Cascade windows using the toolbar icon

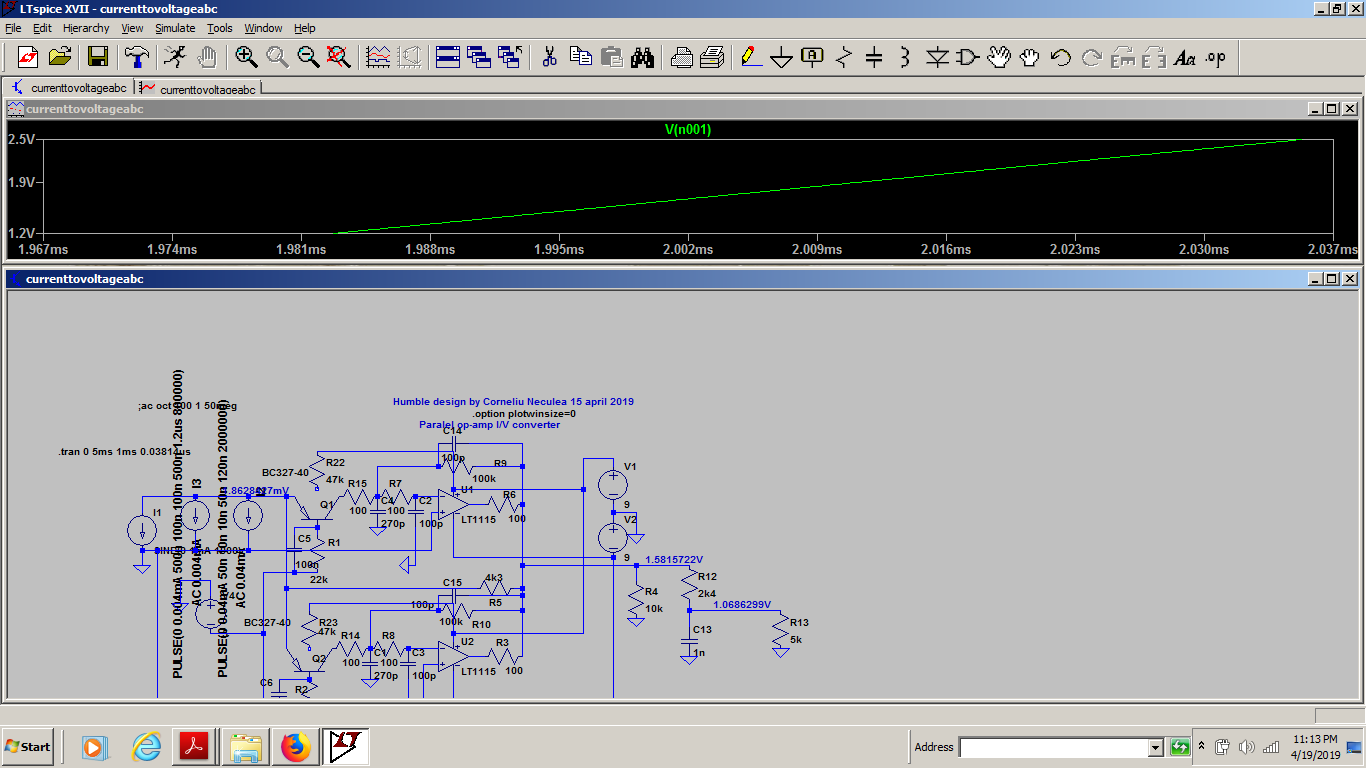[x=479, y=57]
